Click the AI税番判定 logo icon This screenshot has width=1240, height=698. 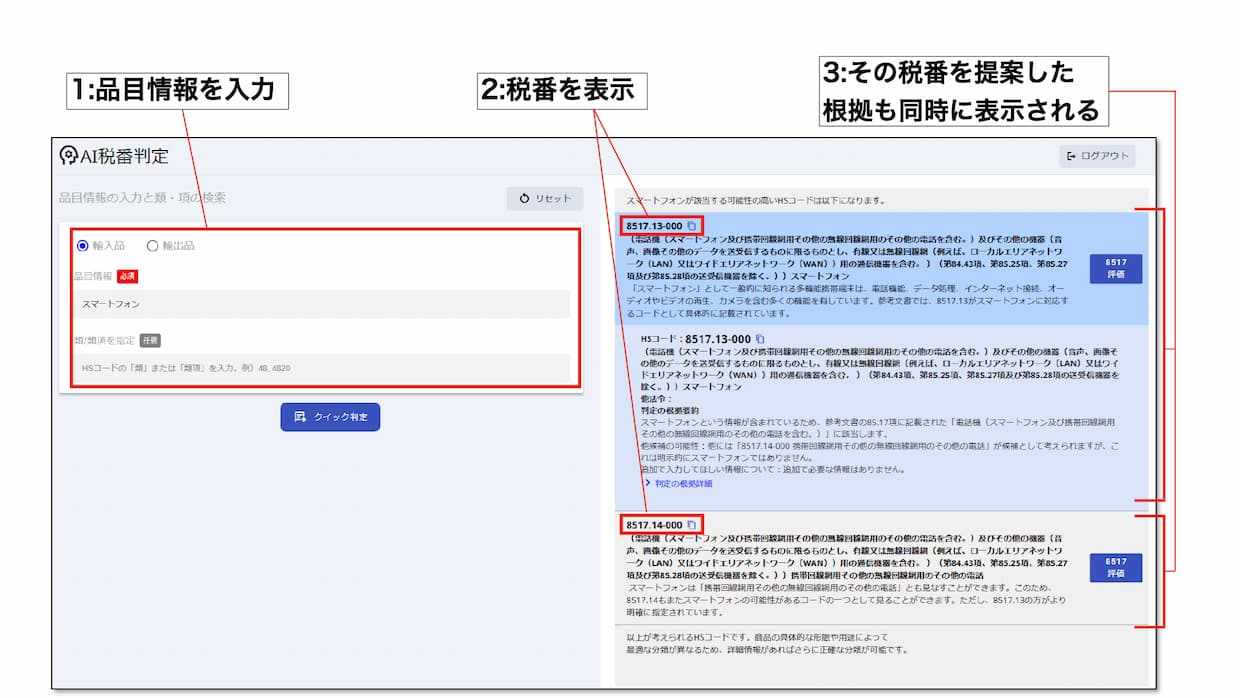pyautogui.click(x=69, y=155)
